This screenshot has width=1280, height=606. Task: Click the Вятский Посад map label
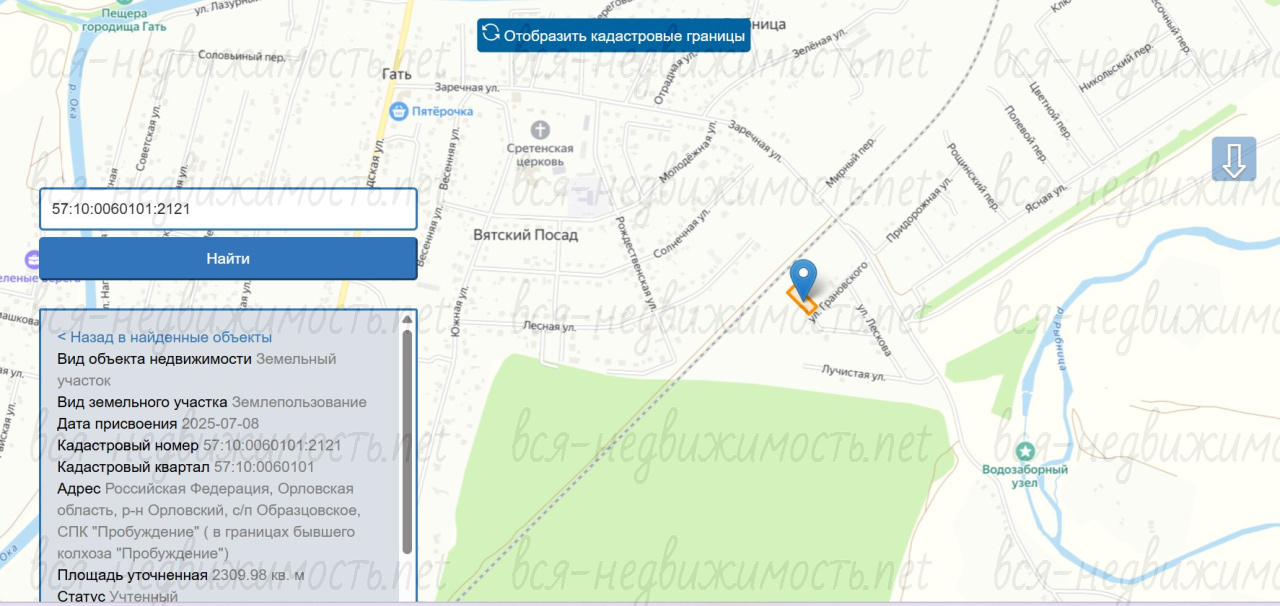pyautogui.click(x=525, y=234)
